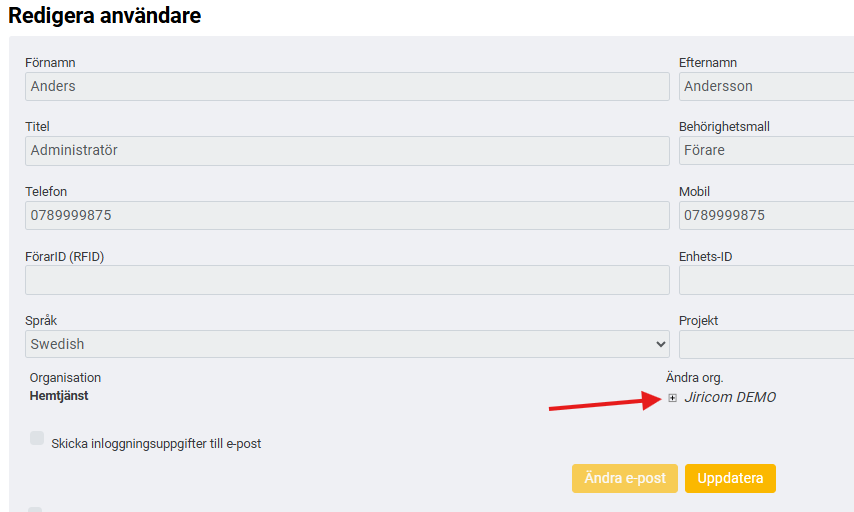Click the empty FörarID (RFID) field
The height and width of the screenshot is (512, 854).
pos(347,280)
